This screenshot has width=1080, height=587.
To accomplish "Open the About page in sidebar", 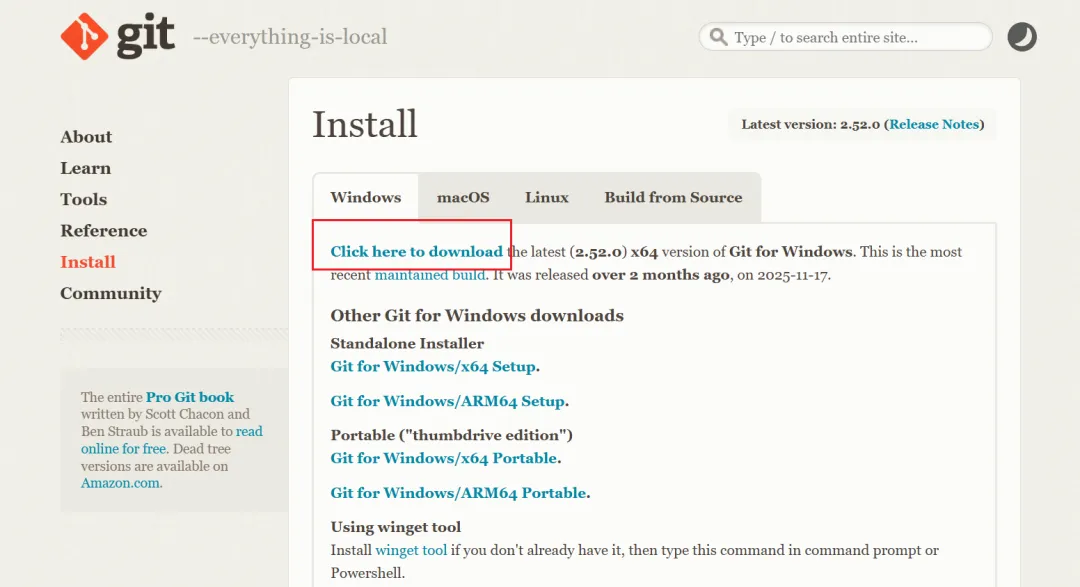I will coord(86,137).
